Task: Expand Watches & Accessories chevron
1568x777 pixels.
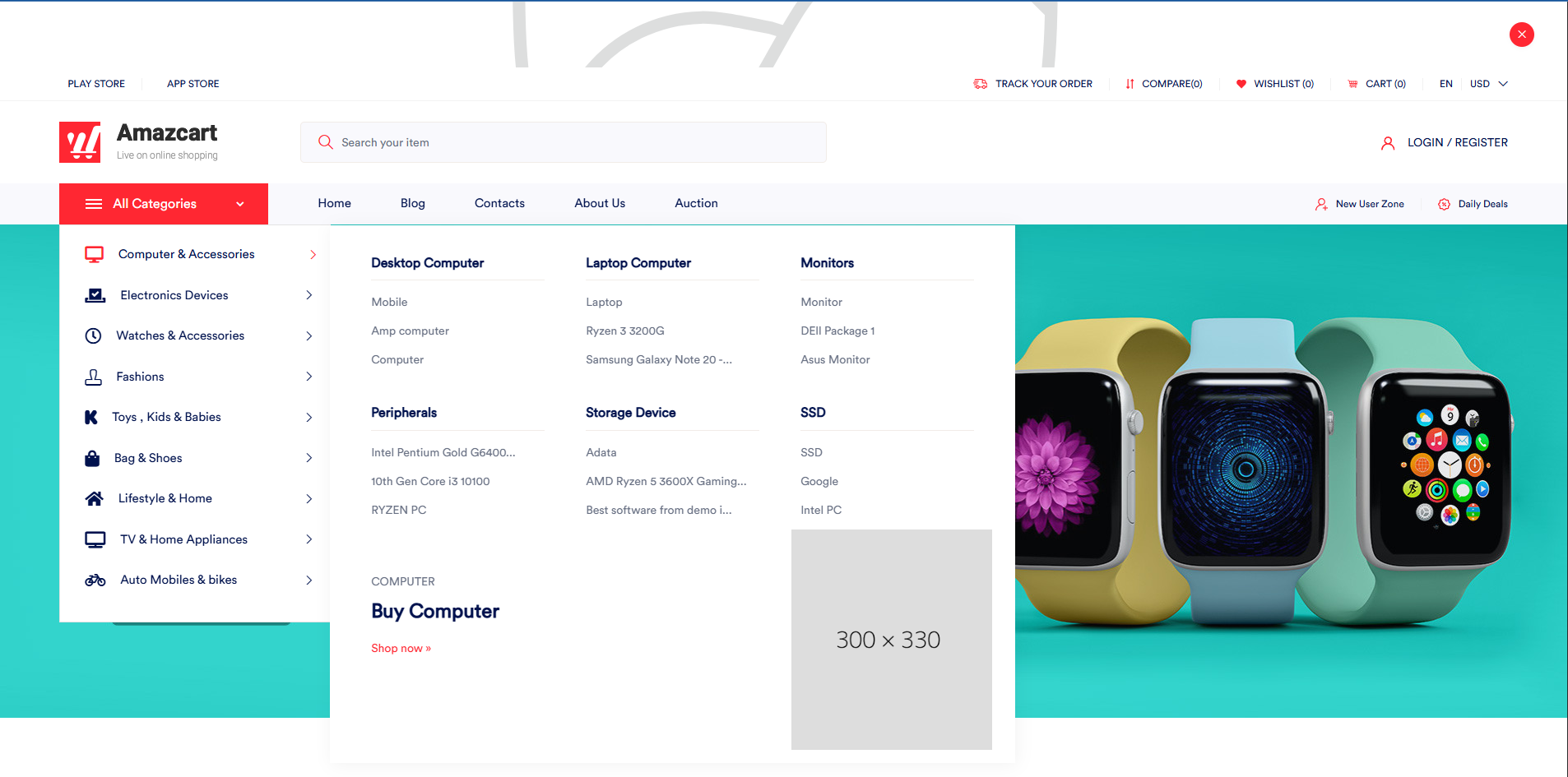Action: click(309, 335)
